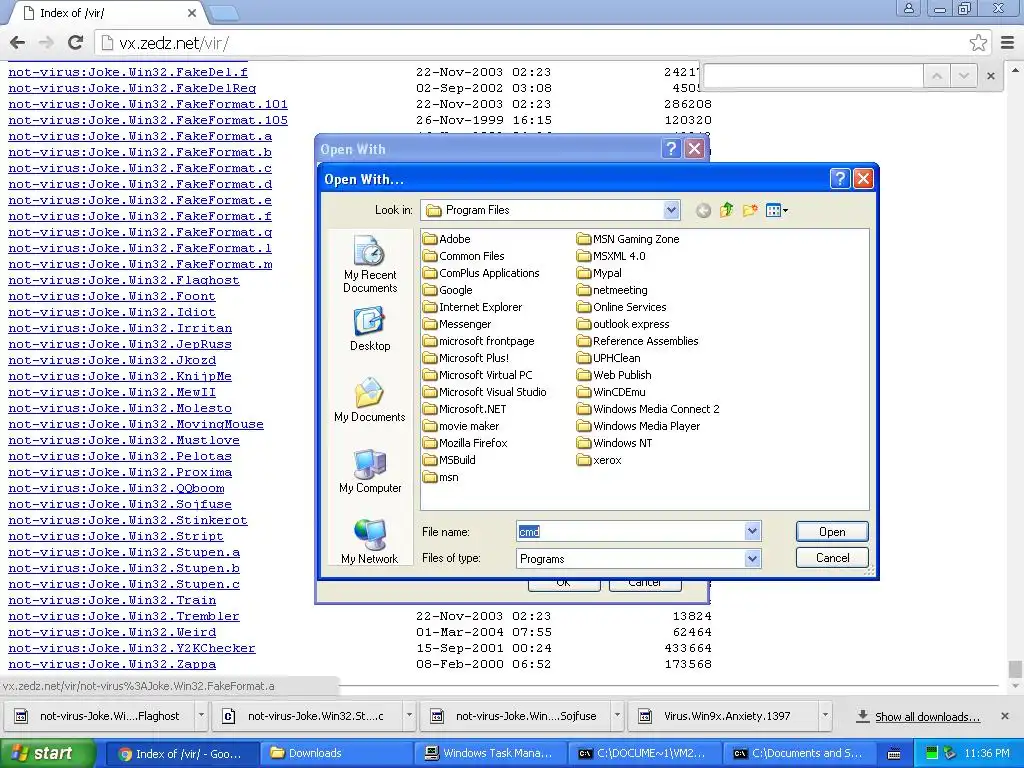Viewport: 1024px width, 768px height.
Task: Open My Network places icon
Action: pyautogui.click(x=370, y=541)
